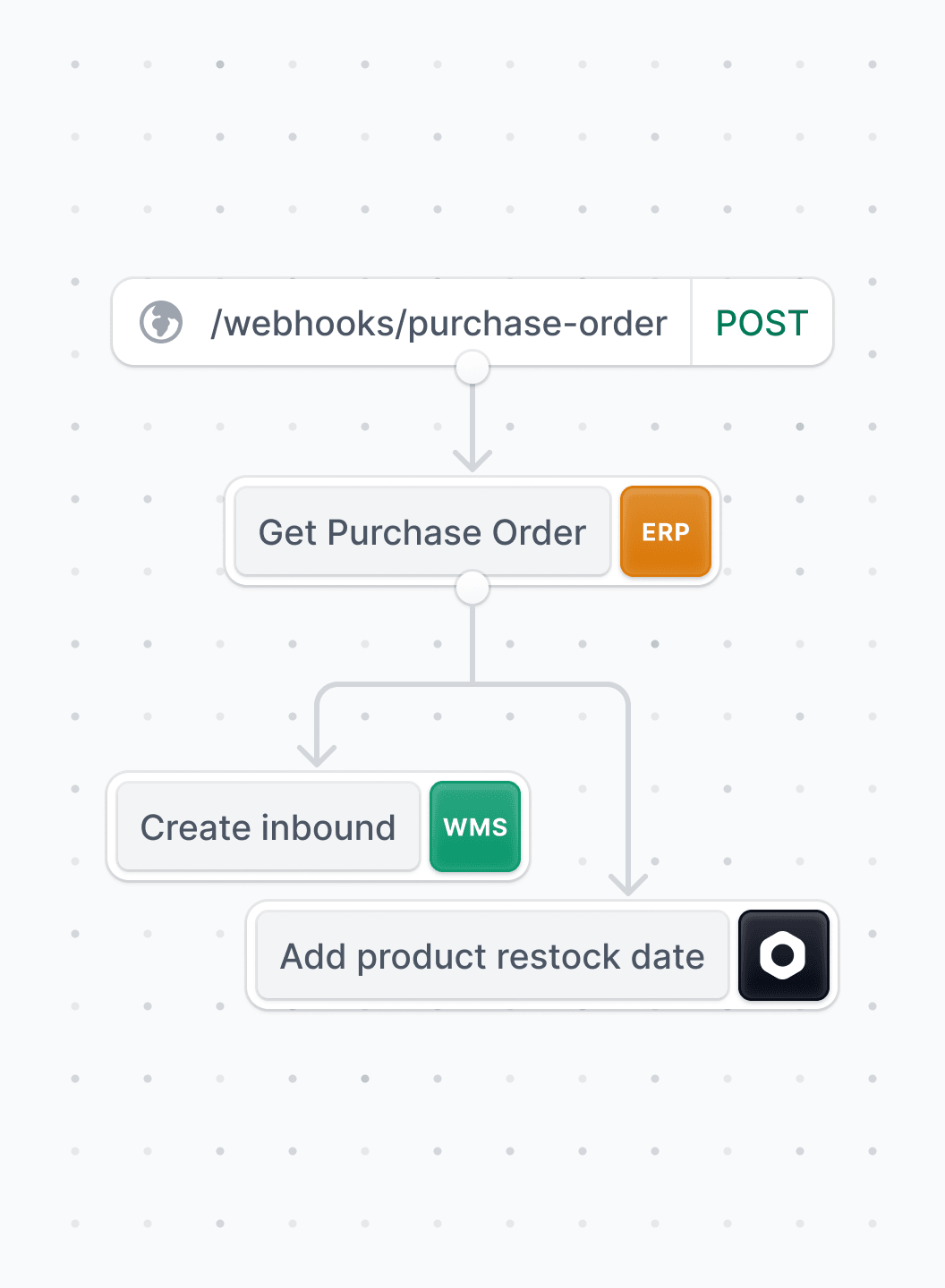The height and width of the screenshot is (1288, 945).
Task: Click the output connector circle under webhook node
Action: tap(472, 367)
